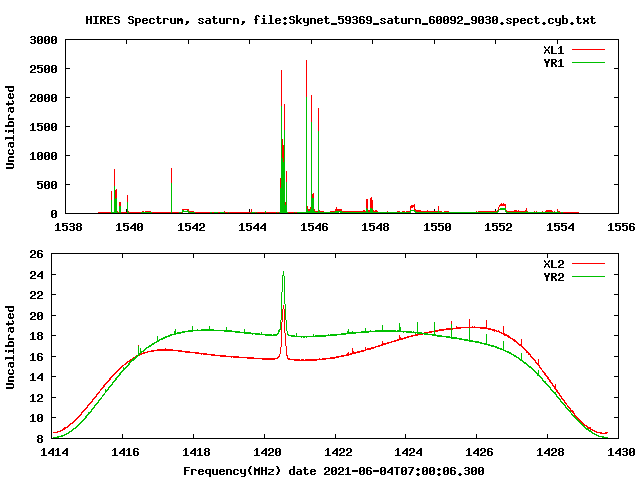Select the YR1 legend label

[554, 62]
